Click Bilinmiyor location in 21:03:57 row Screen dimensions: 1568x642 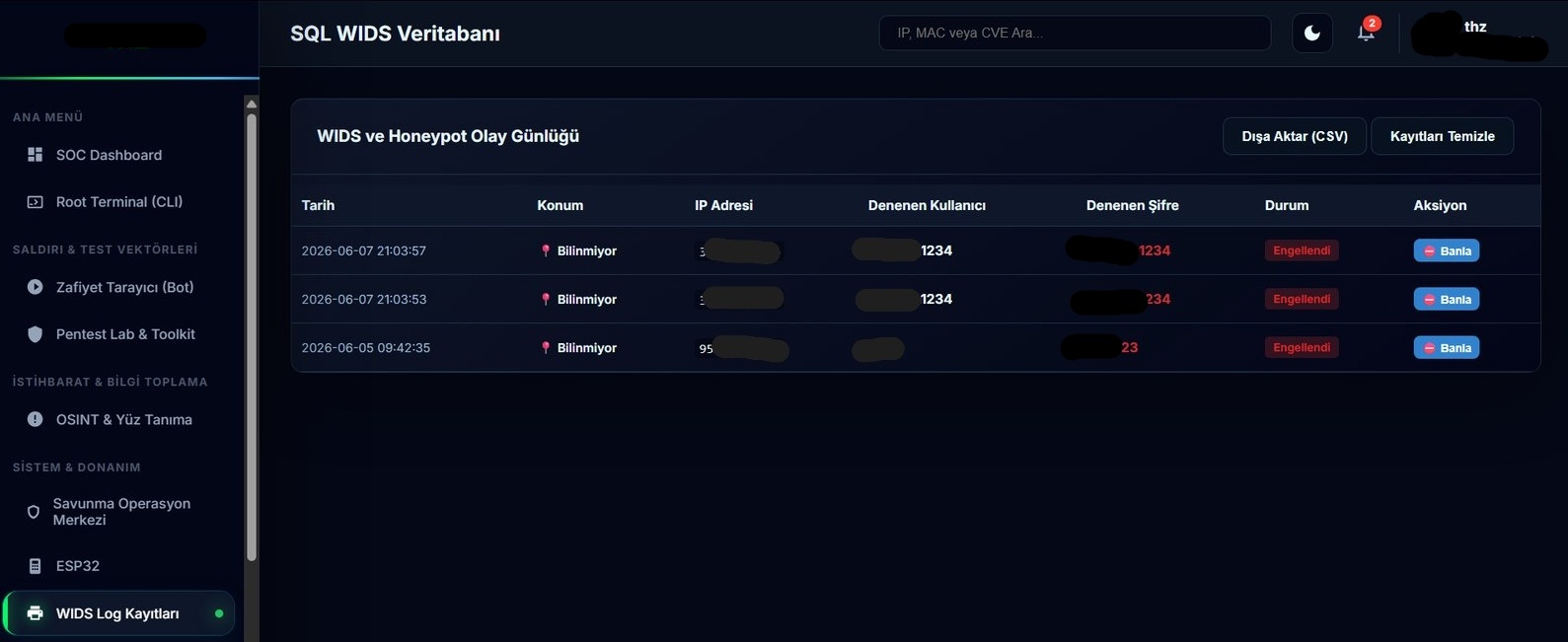coord(587,250)
